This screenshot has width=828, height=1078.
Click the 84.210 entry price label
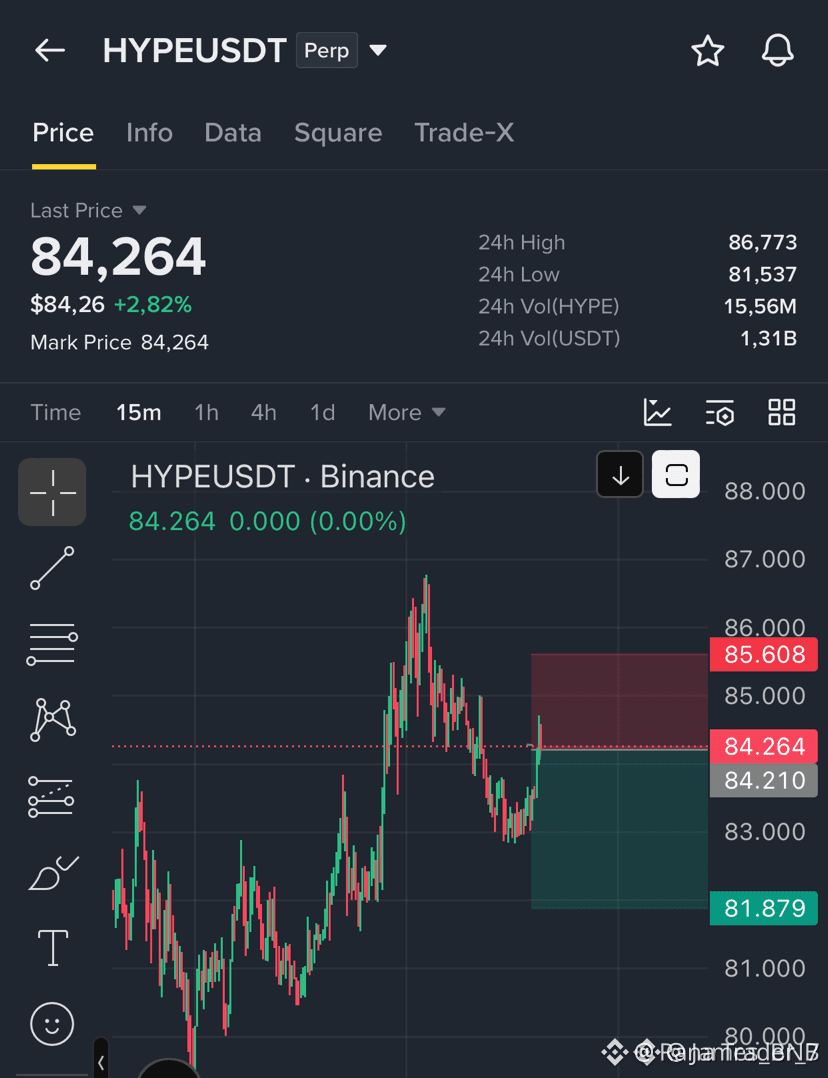coord(764,780)
